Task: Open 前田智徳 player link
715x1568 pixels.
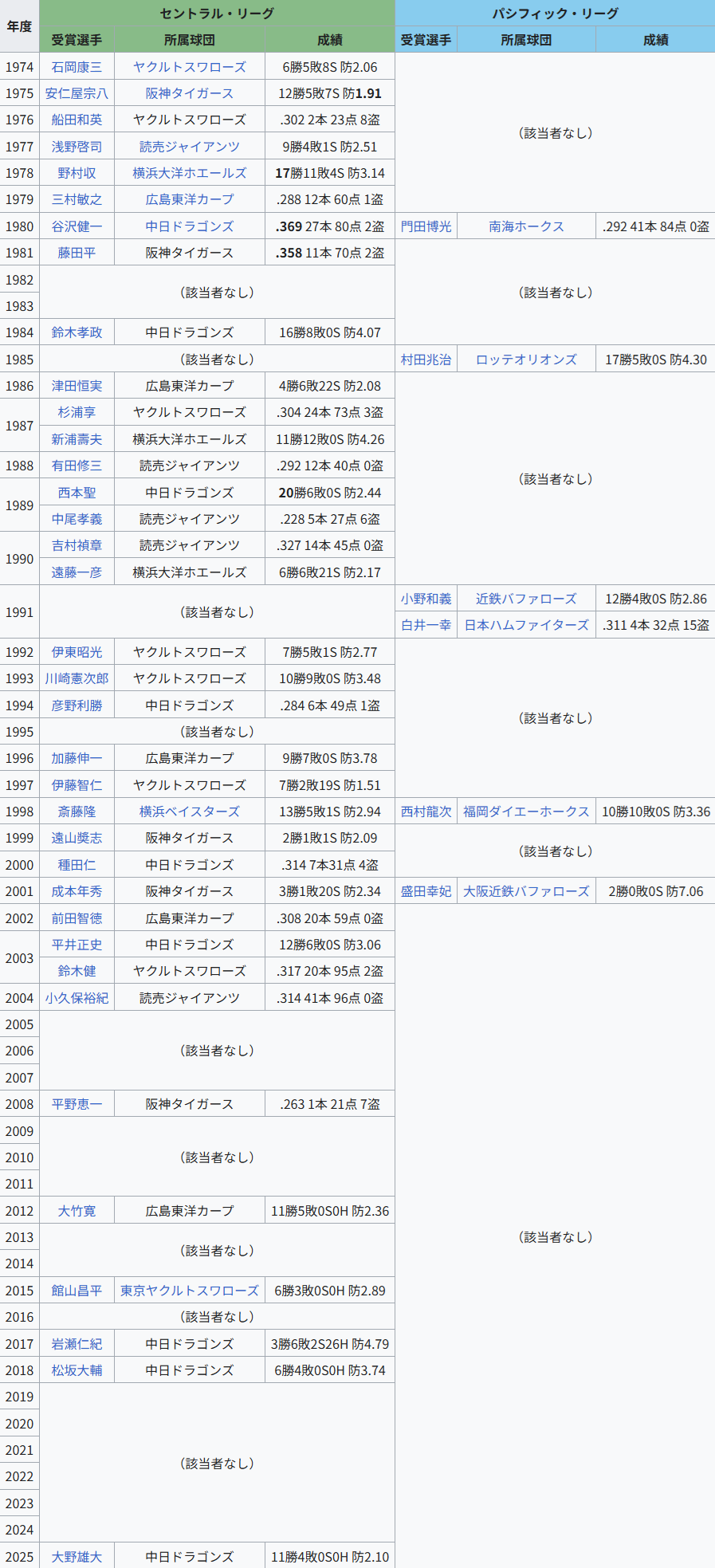Action: coord(77,918)
